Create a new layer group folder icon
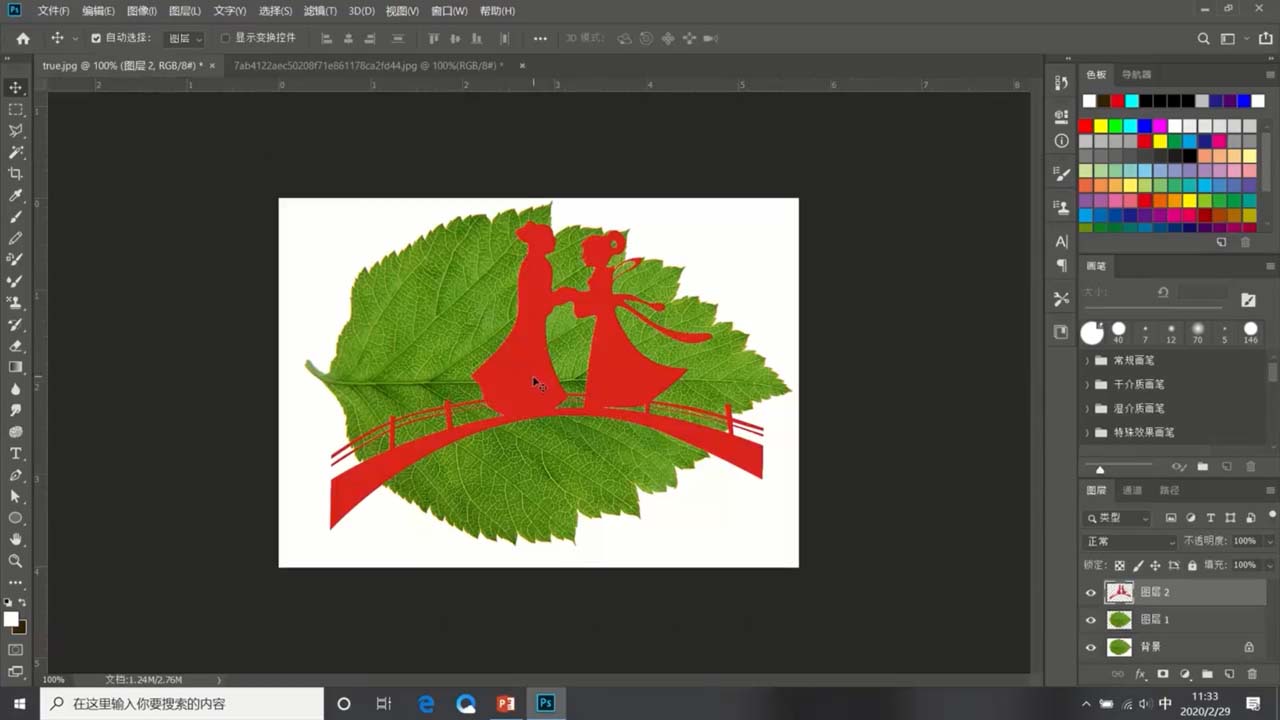1280x720 pixels. tap(1207, 674)
